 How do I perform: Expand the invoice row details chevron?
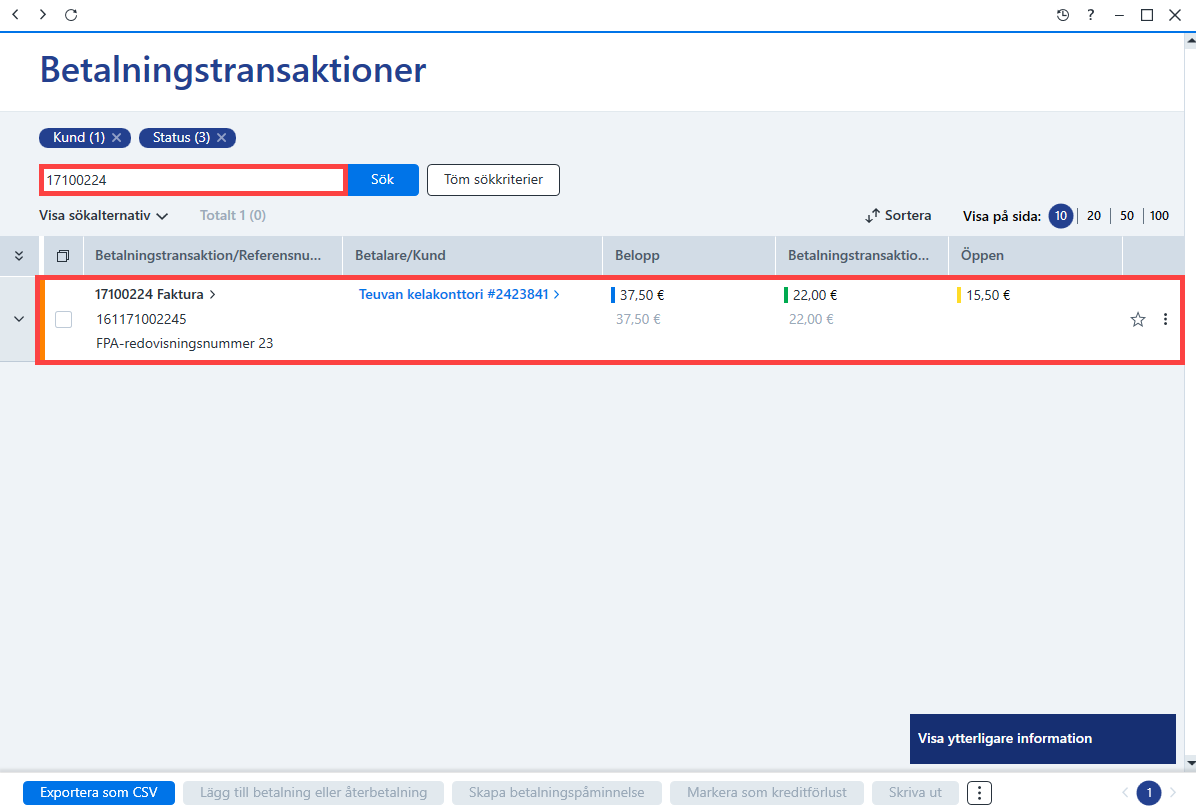point(19,319)
